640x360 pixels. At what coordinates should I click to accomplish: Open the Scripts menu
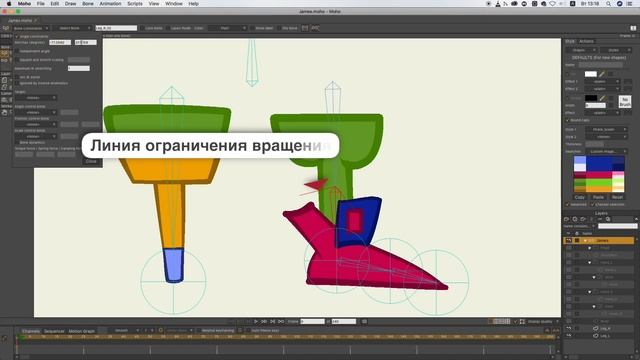click(x=135, y=4)
